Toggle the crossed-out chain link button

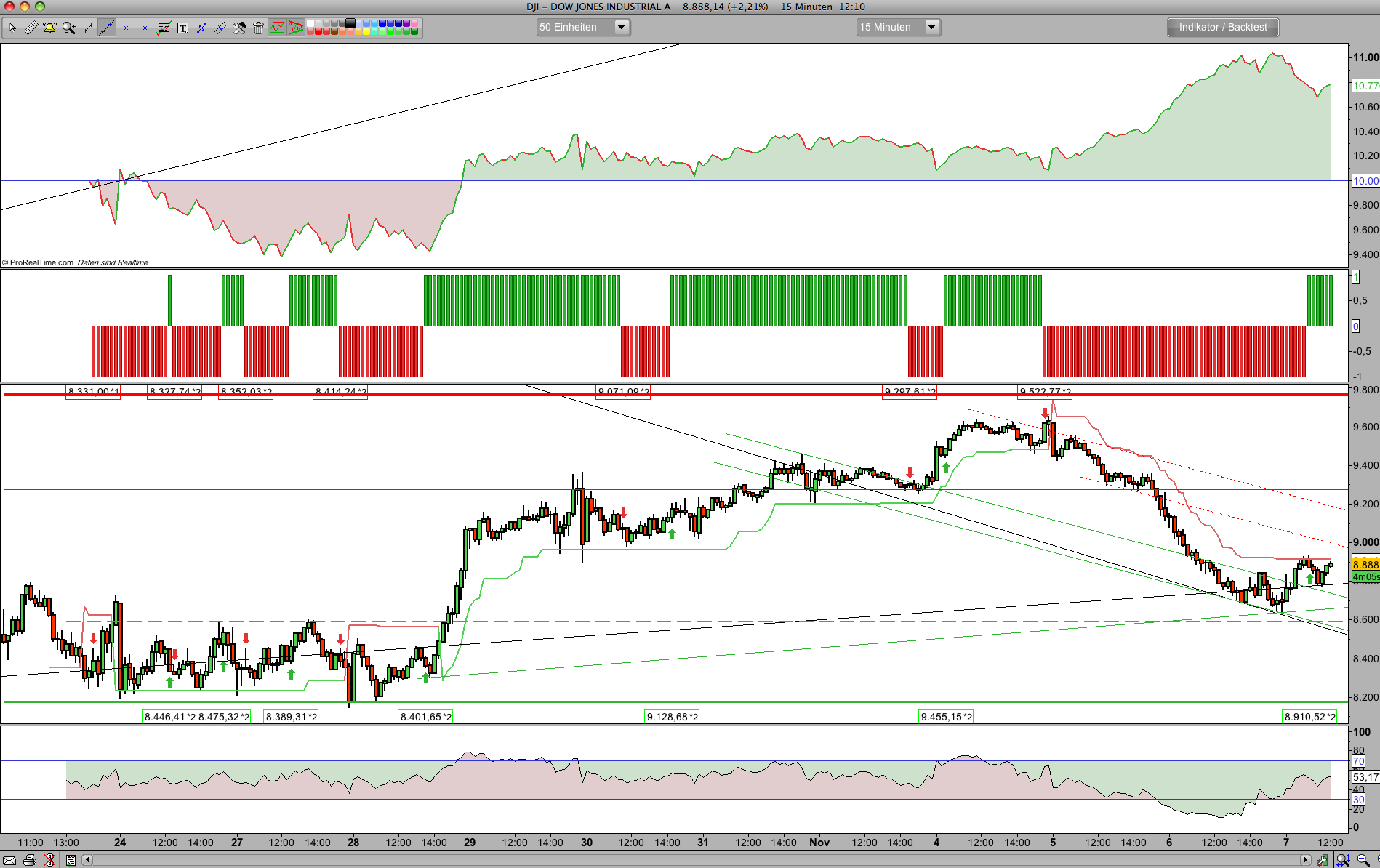coord(49,860)
